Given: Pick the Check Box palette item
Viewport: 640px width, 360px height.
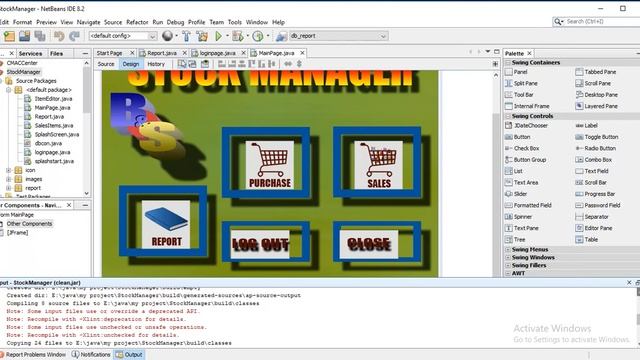Looking at the screenshot, I should click(x=522, y=149).
